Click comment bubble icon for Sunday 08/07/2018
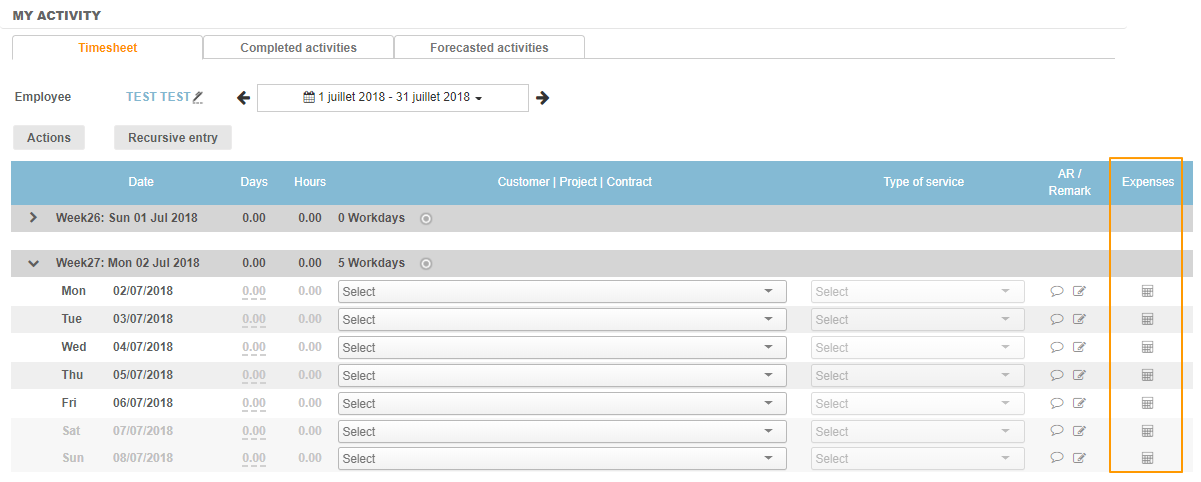Screen dimensions: 1201x482 pos(1056,458)
